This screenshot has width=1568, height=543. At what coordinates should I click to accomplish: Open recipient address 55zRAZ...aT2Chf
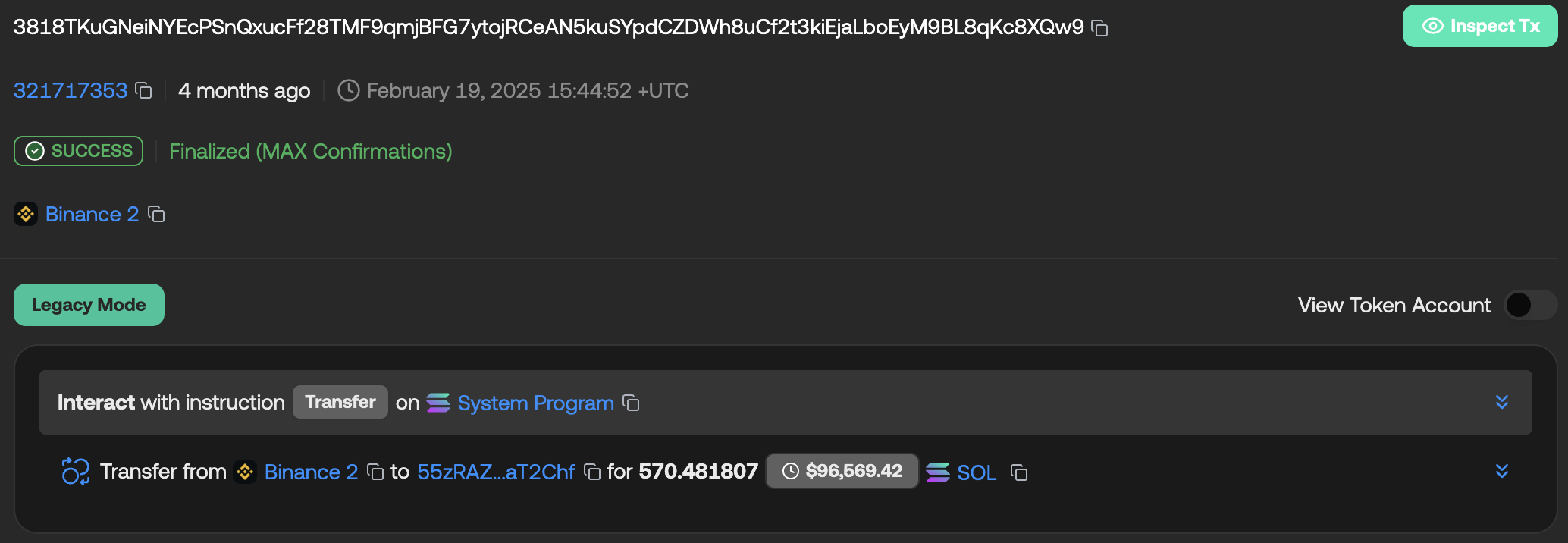point(496,472)
